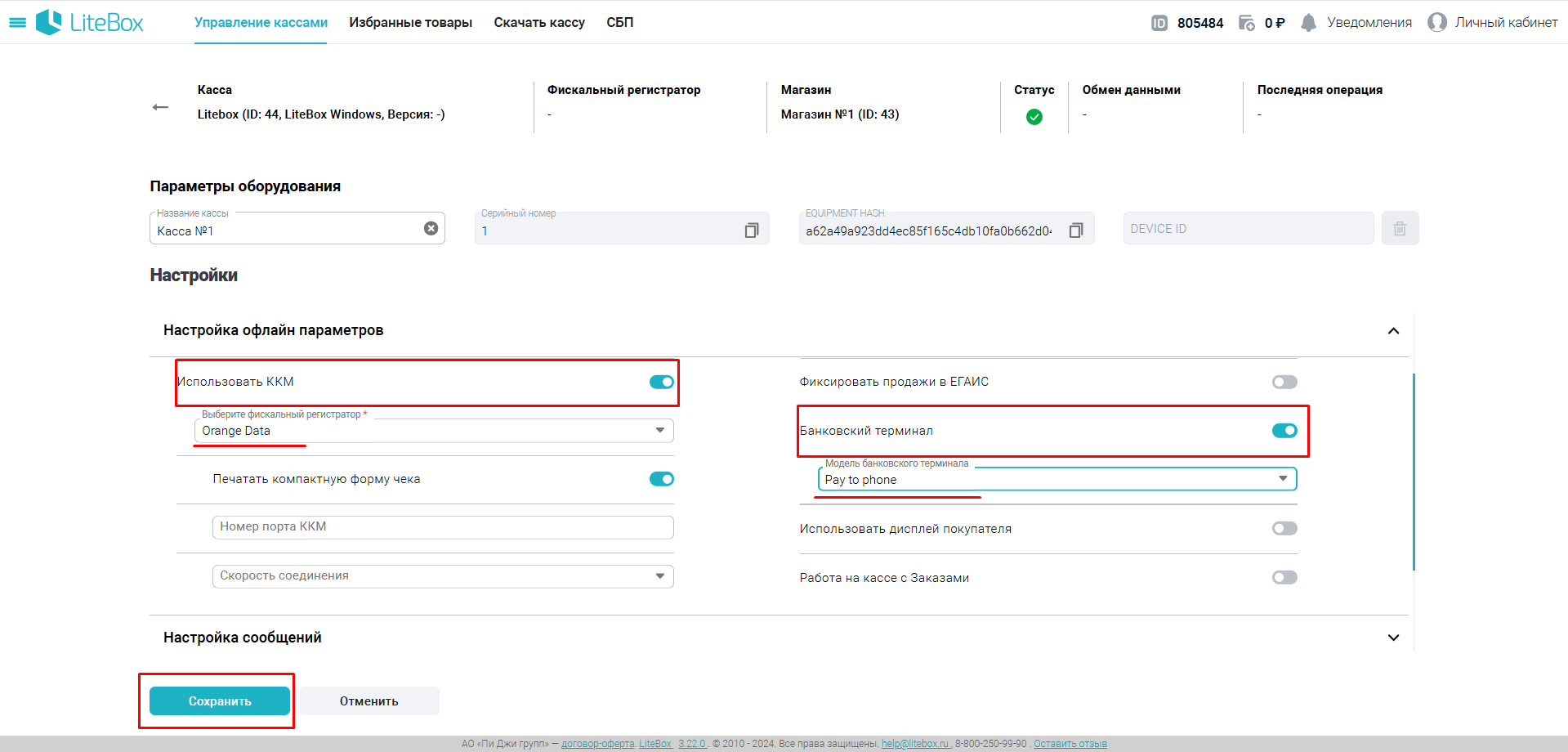Viewport: 1568px width, 752px height.
Task: Clear the Касса №1 name field
Action: (x=431, y=228)
